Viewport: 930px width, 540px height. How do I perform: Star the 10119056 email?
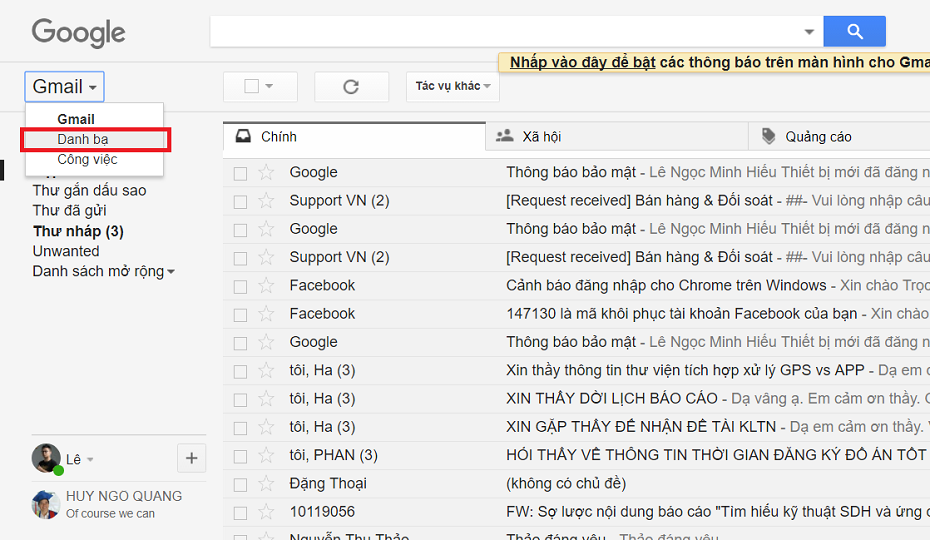pyautogui.click(x=266, y=512)
